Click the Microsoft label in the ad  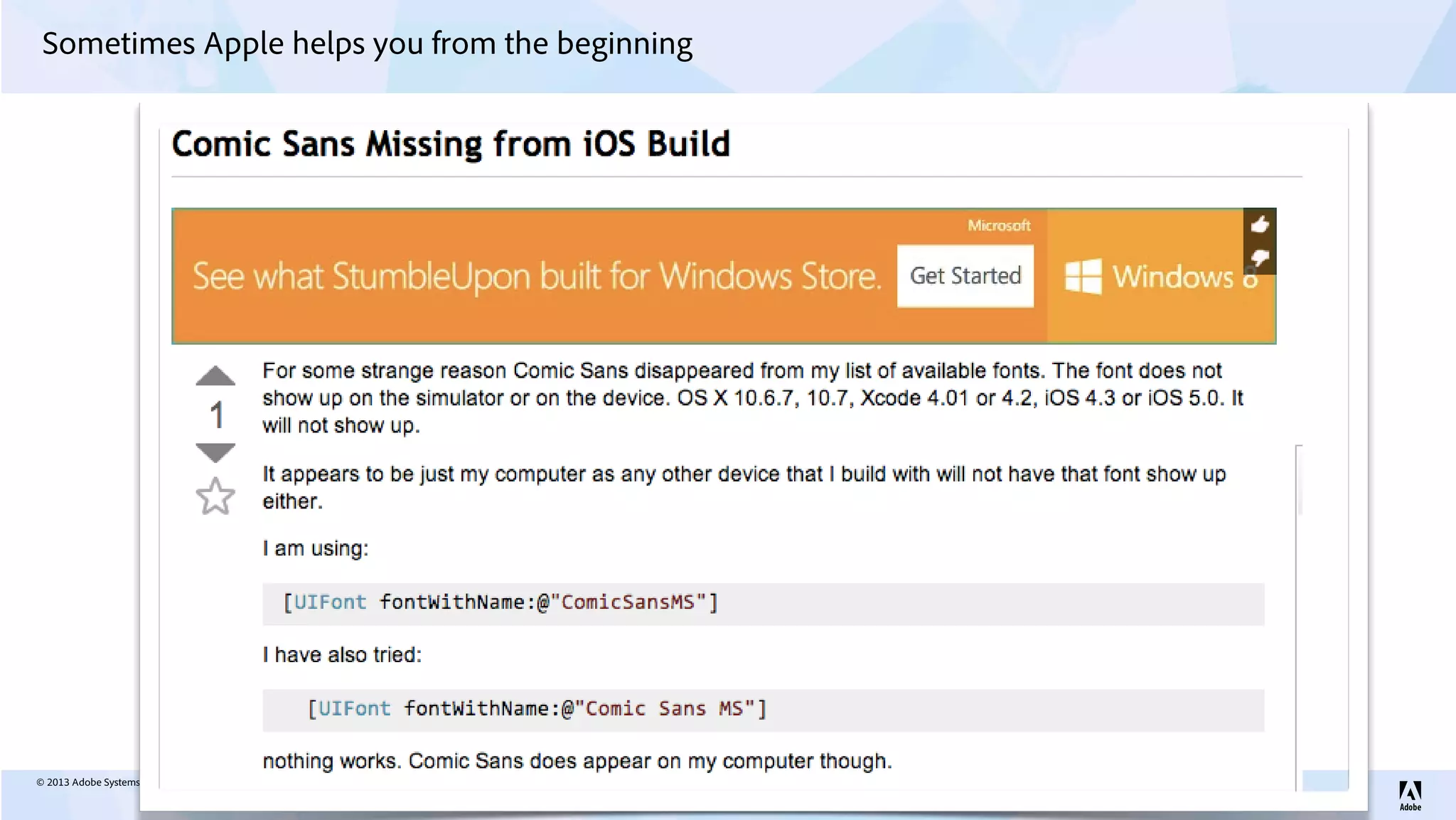998,225
